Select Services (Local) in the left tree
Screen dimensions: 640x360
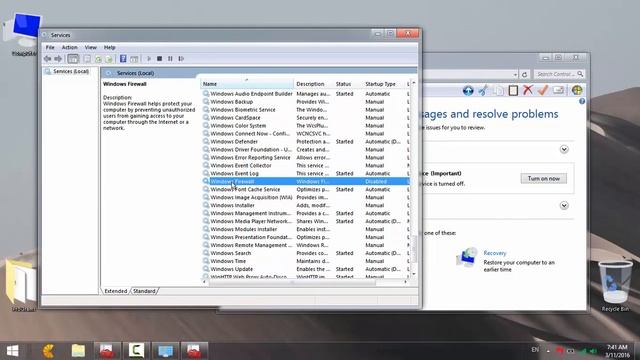pyautogui.click(x=71, y=71)
